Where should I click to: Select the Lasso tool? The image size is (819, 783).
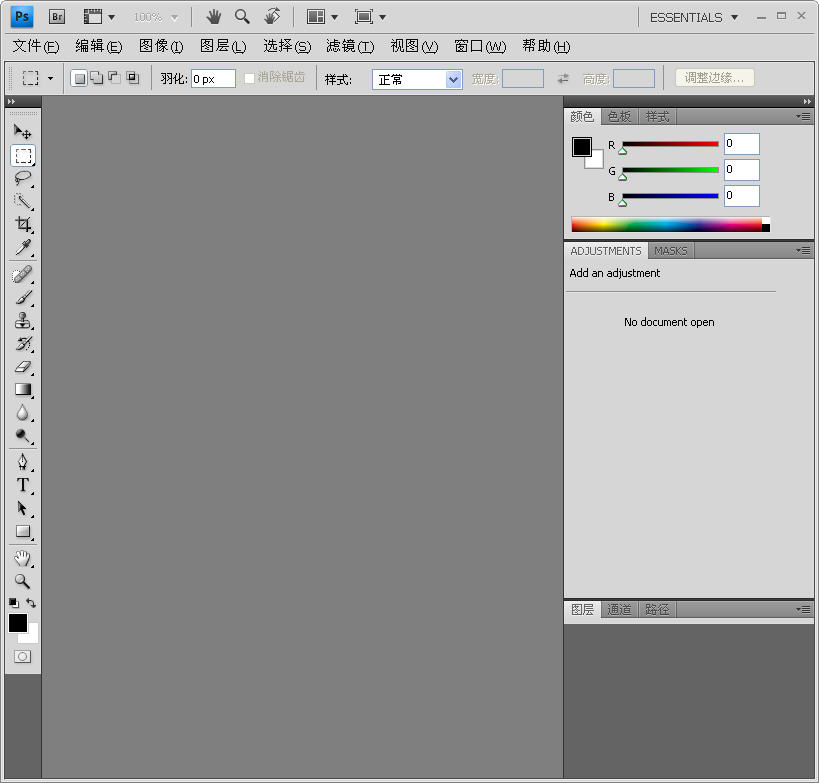[x=22, y=178]
